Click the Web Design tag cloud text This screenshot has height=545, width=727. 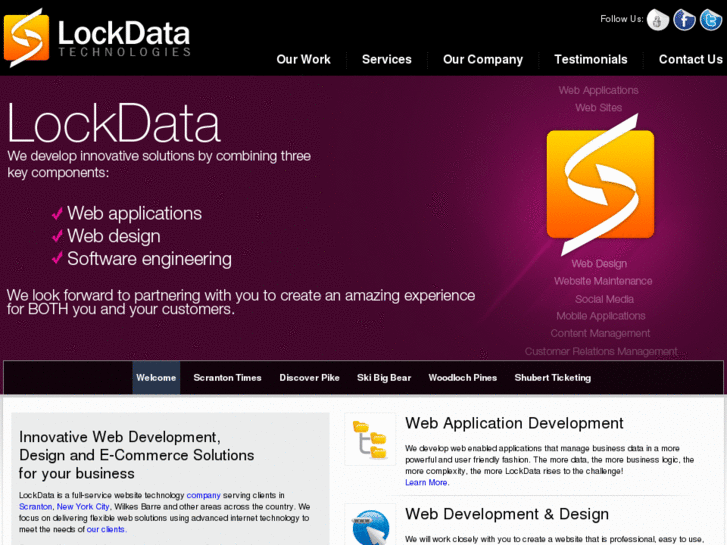tap(599, 263)
